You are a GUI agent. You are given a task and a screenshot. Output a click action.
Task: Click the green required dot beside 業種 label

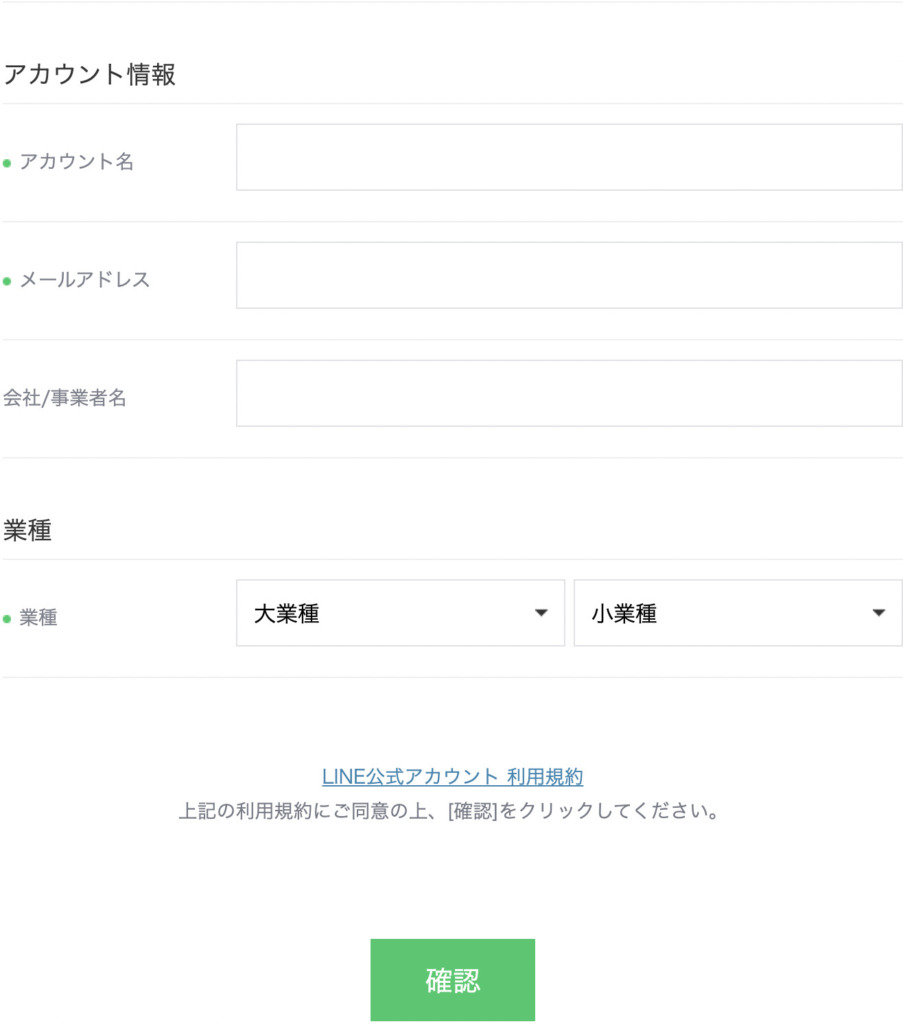pos(7,620)
